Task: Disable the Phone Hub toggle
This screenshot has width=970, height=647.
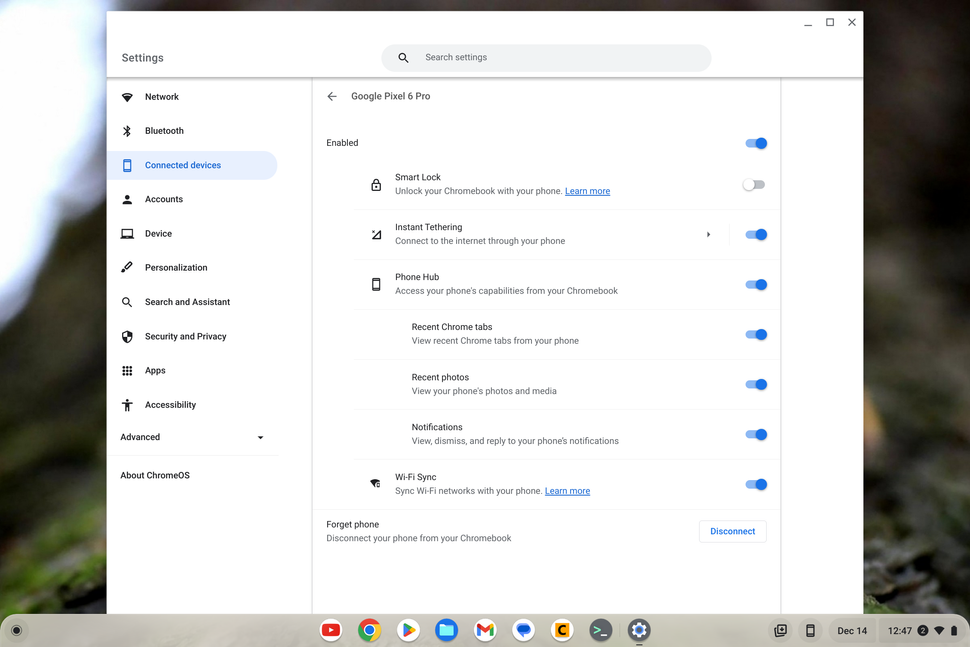Action: pos(756,284)
